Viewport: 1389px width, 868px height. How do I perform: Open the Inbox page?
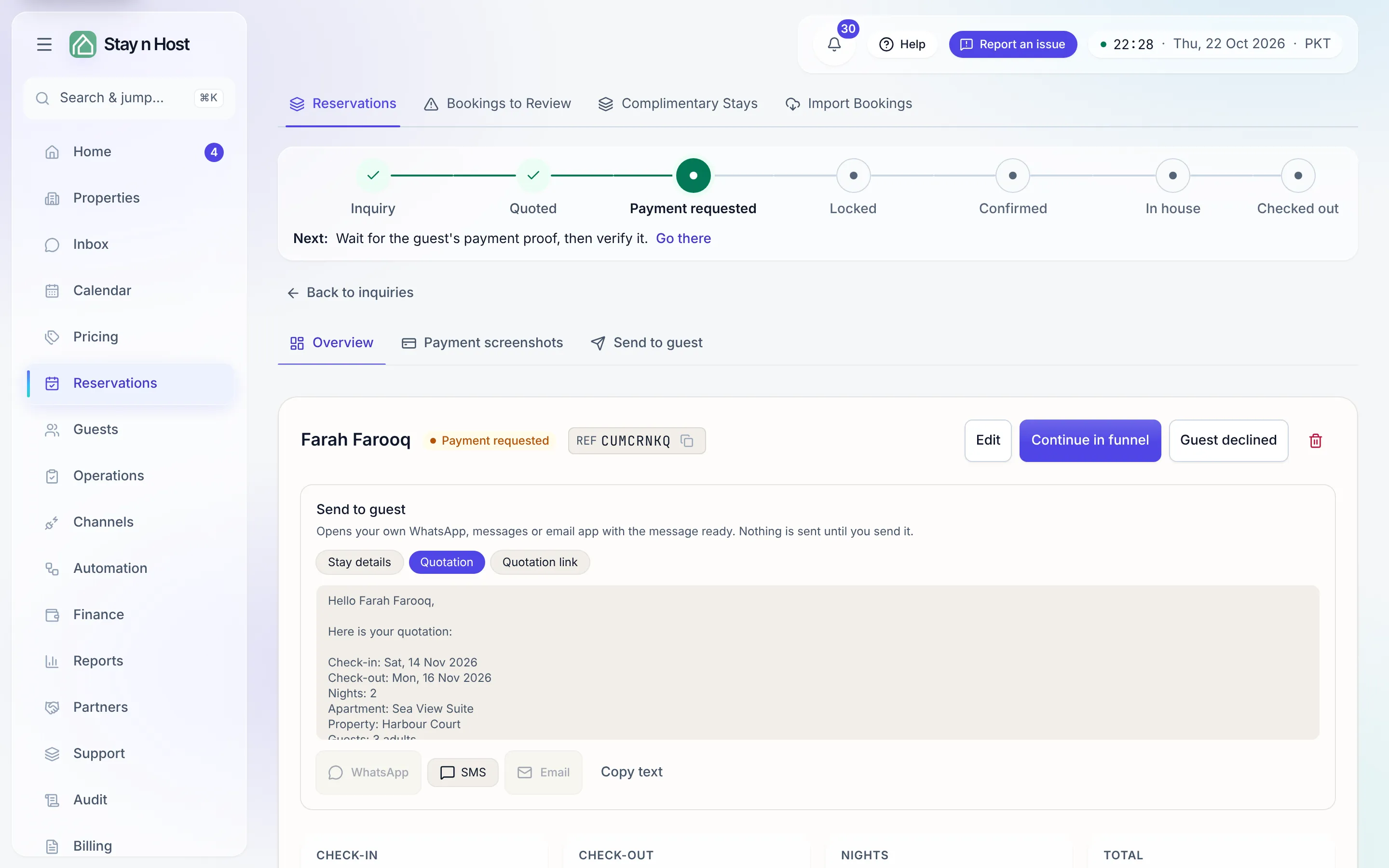coord(129,244)
